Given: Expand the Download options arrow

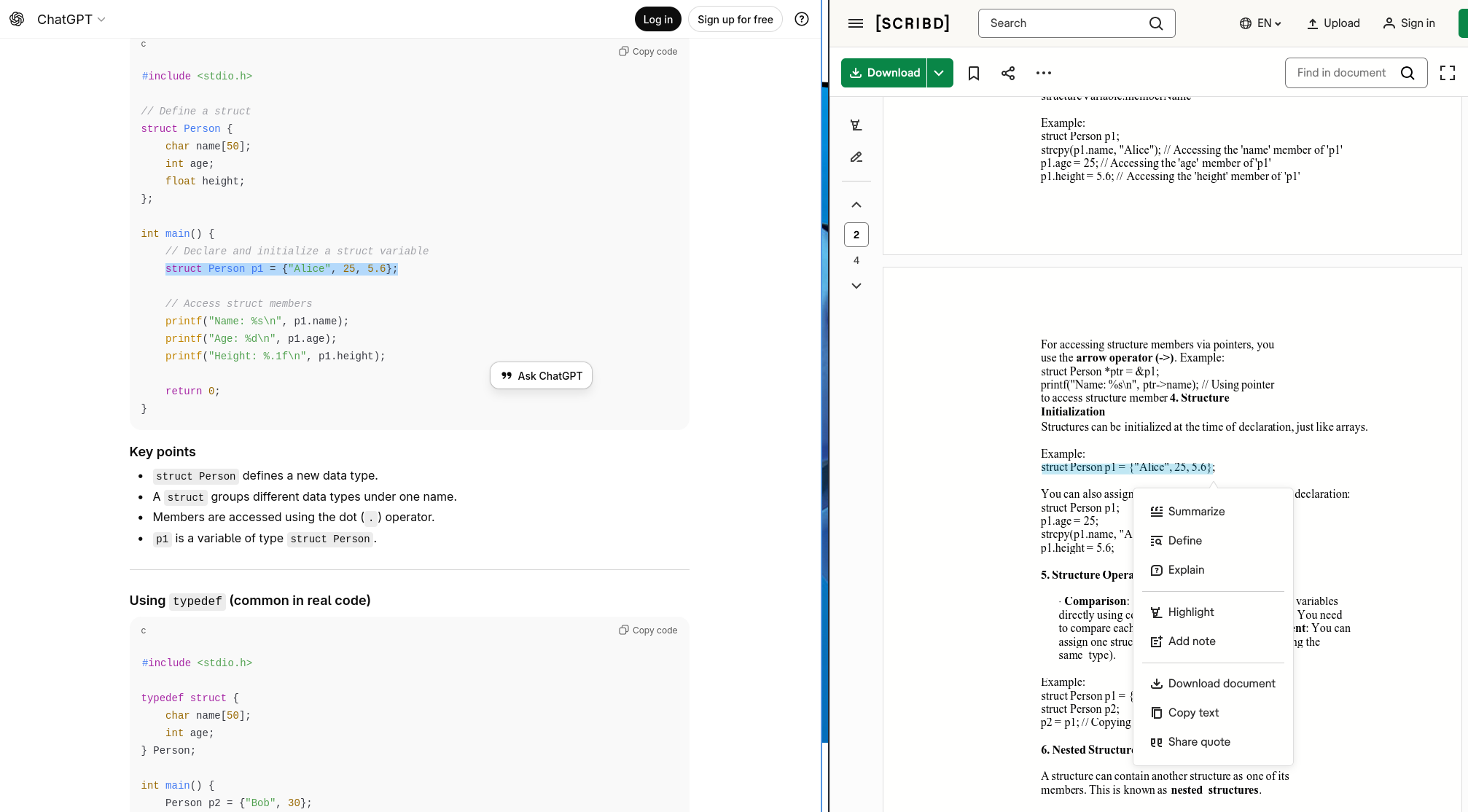Looking at the screenshot, I should point(940,73).
